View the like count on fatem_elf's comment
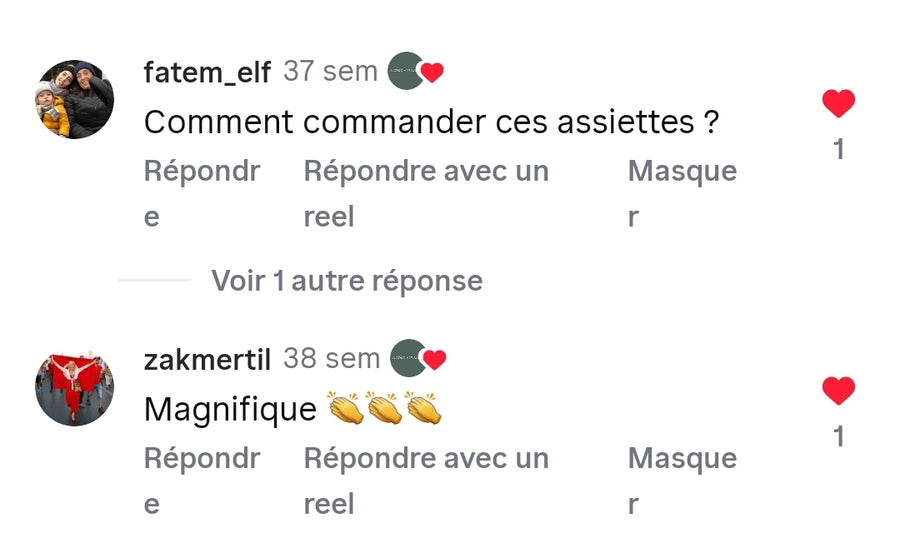This screenshot has height=548, width=900. point(838,149)
